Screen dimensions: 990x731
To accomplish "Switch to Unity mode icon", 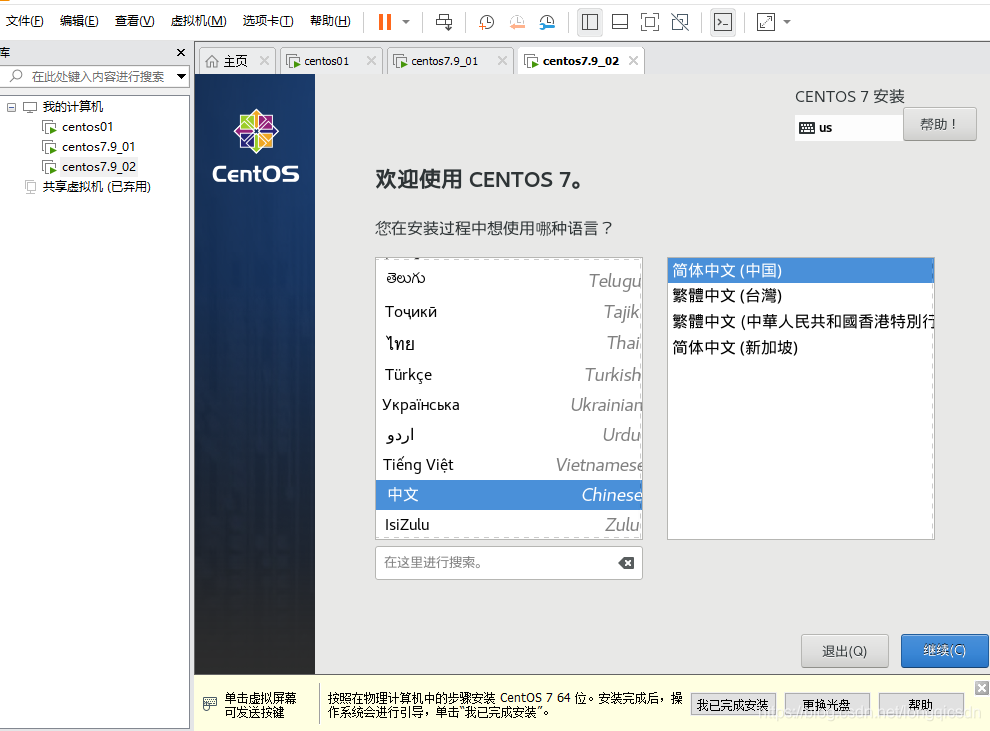I will (x=680, y=22).
